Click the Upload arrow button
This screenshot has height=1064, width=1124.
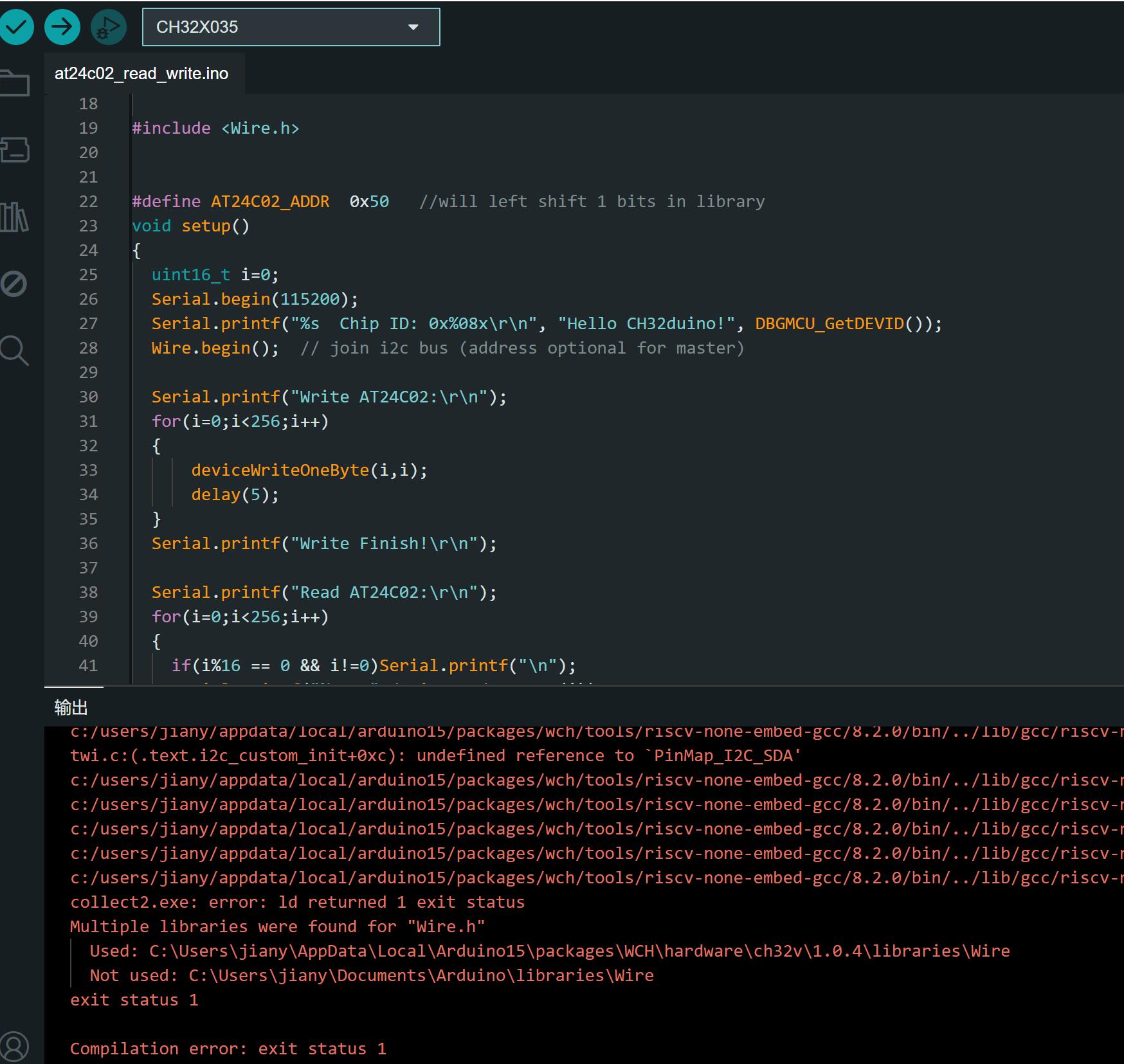[62, 27]
